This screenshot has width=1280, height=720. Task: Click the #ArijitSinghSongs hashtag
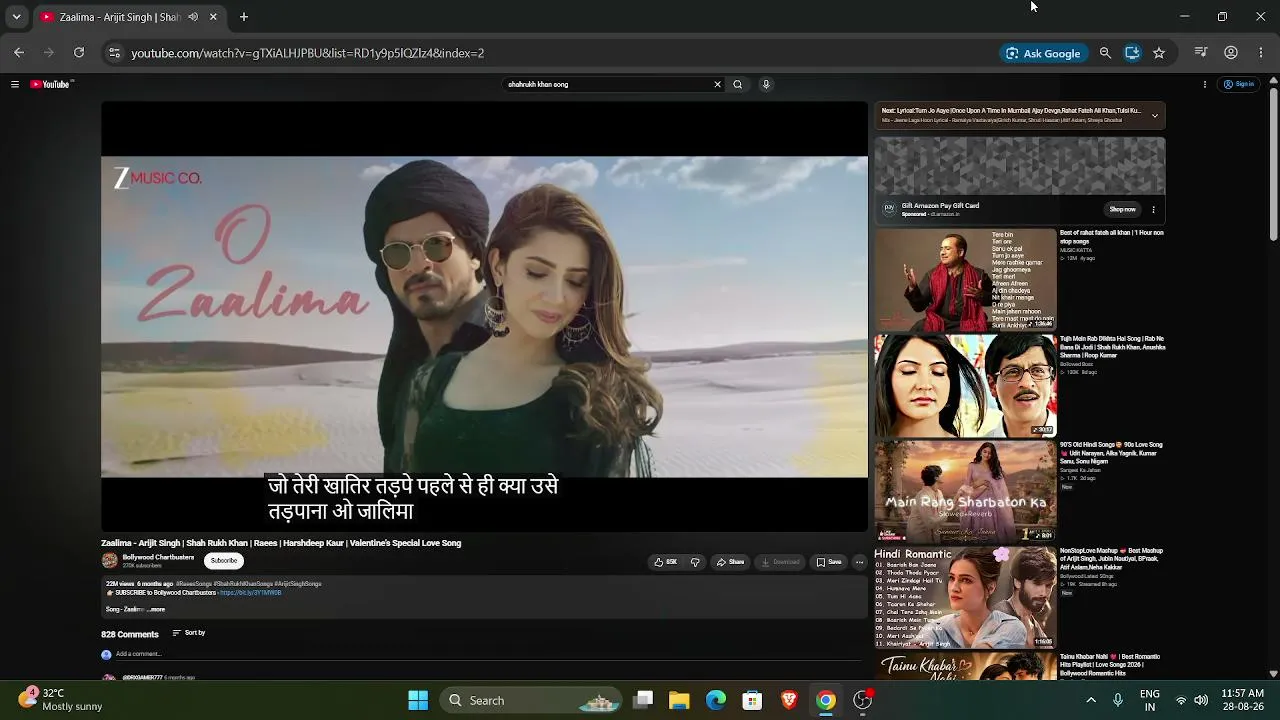point(298,584)
